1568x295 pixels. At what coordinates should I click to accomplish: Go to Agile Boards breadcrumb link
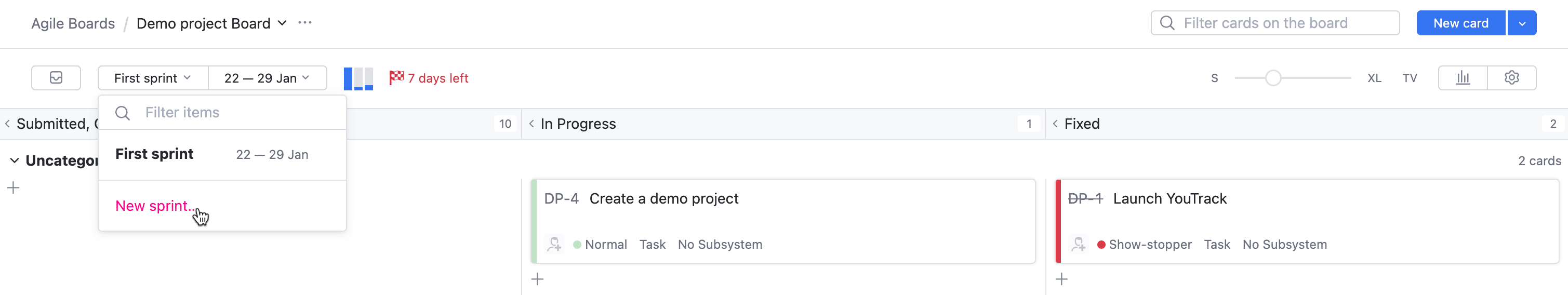(73, 24)
